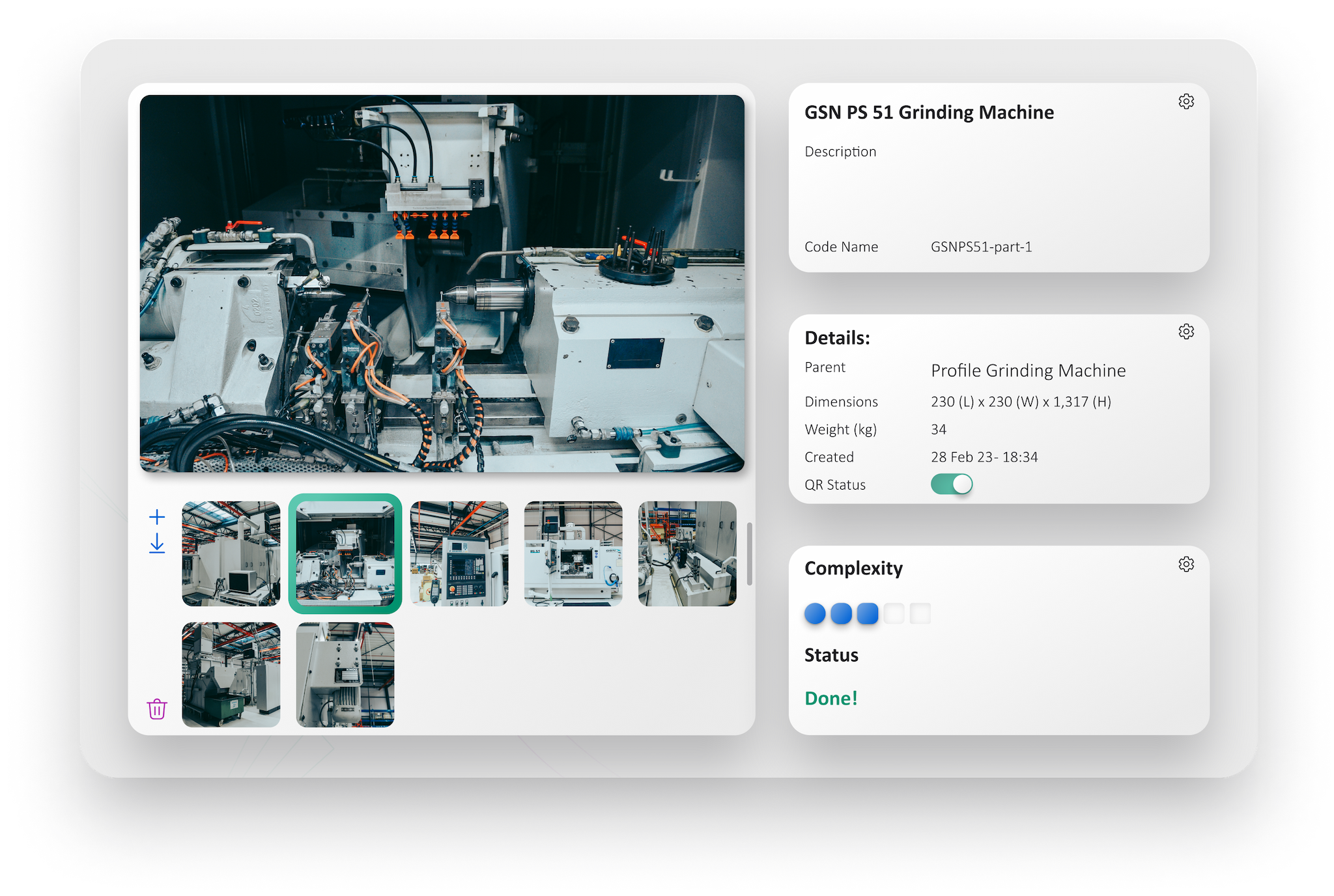Image resolution: width=1334 pixels, height=896 pixels.
Task: Select highlighted green-bordered machine interior thumbnail
Action: [x=345, y=553]
